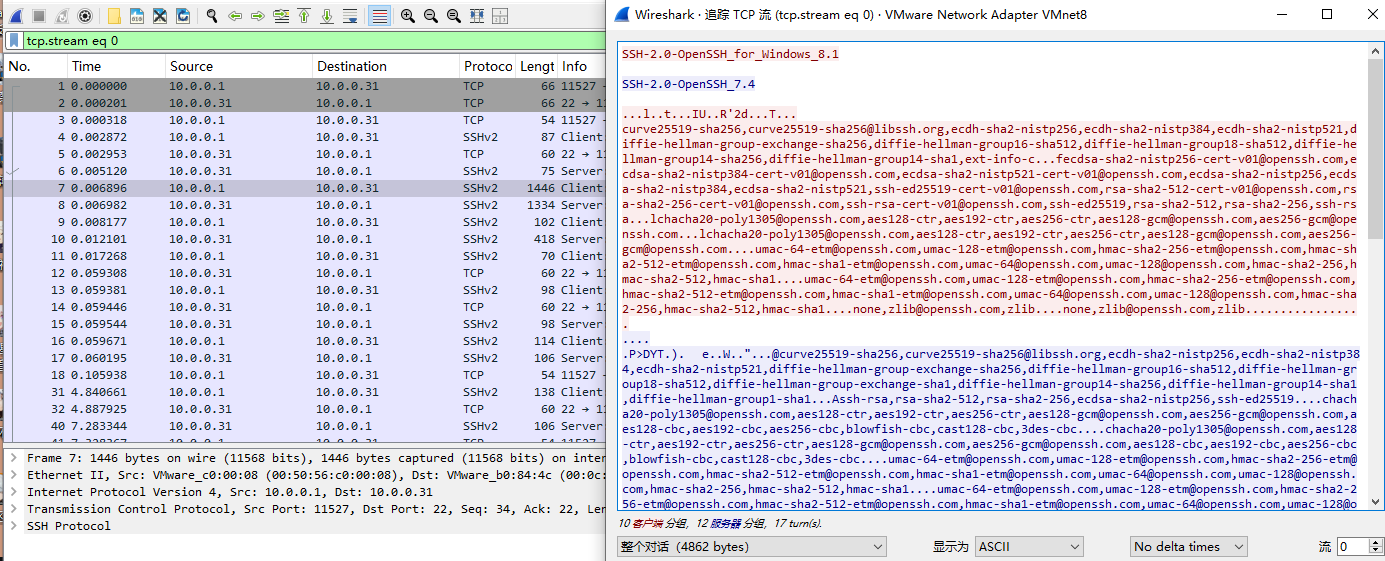Restart the current capture from the toolbar
1385x561 pixels.
62,16
